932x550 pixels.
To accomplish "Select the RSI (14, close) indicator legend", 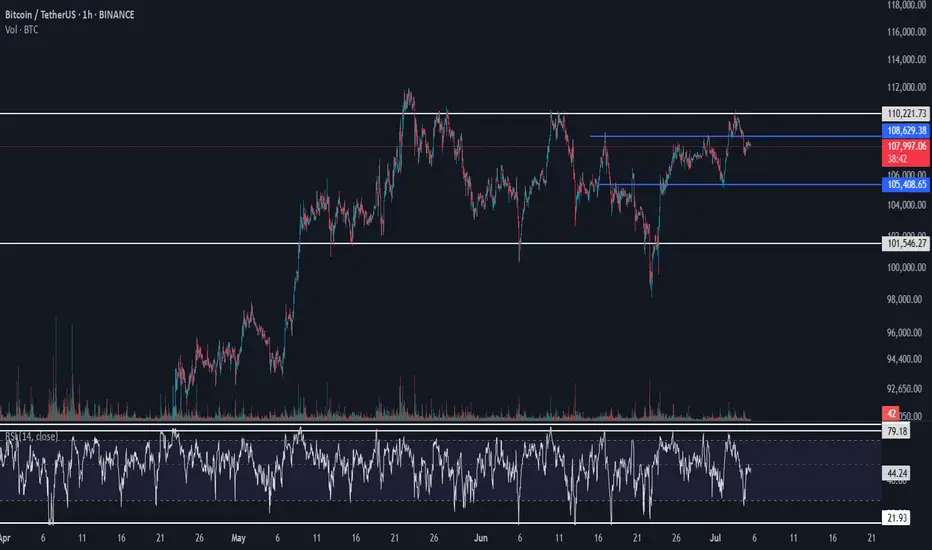I will coord(32,436).
